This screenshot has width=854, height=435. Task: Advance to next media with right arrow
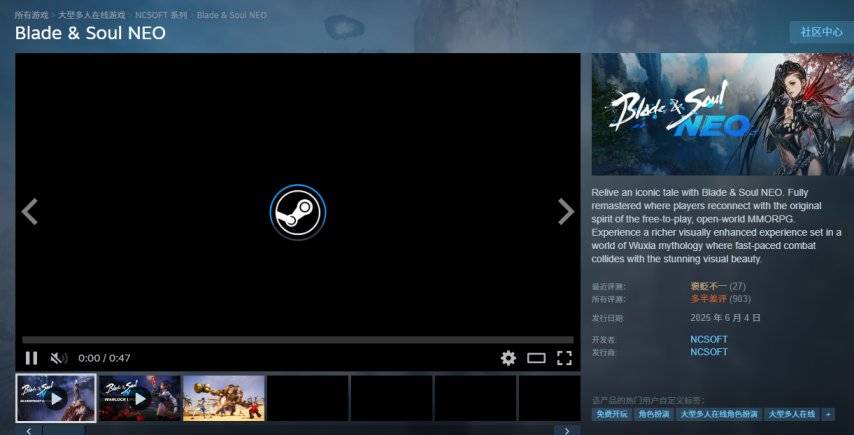click(565, 211)
